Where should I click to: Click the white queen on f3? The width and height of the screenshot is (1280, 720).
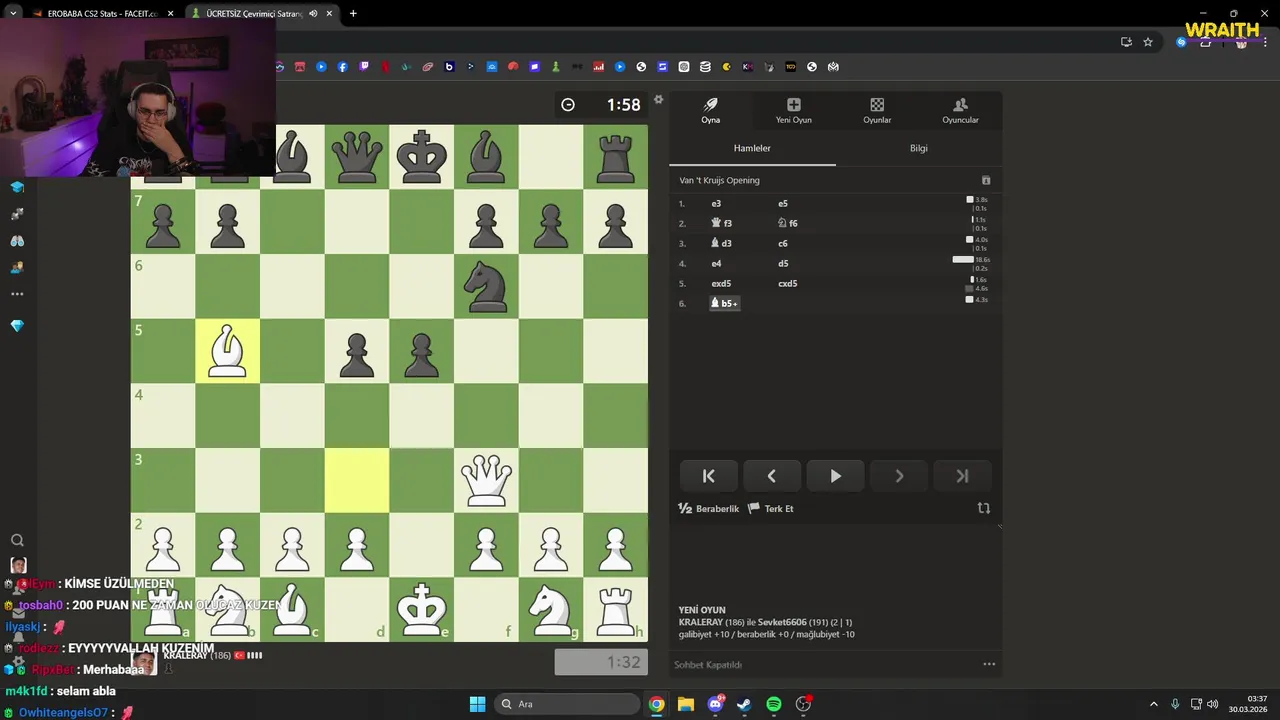pos(486,480)
